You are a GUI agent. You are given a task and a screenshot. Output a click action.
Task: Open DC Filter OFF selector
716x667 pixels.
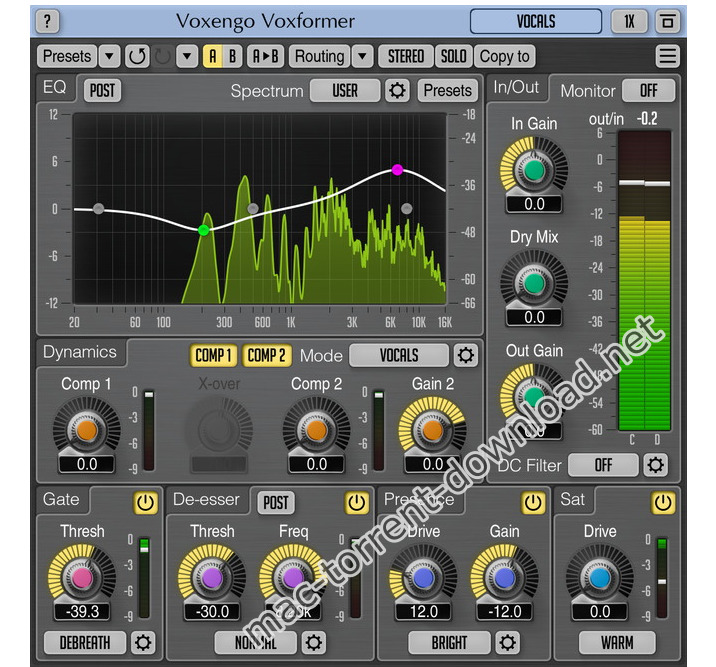pos(603,465)
